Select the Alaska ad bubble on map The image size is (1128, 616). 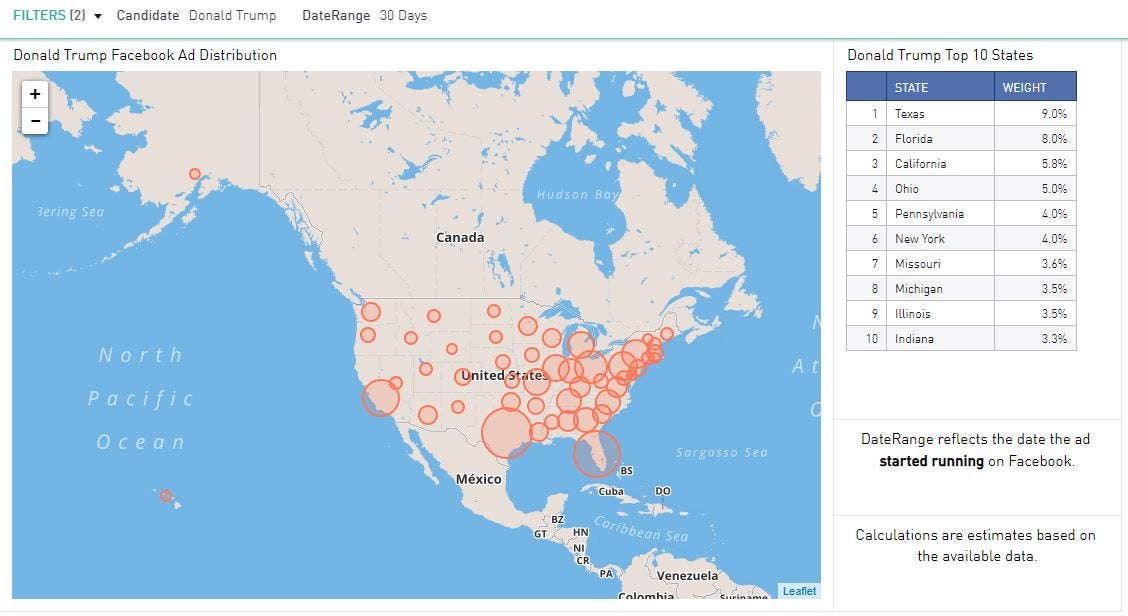(195, 174)
